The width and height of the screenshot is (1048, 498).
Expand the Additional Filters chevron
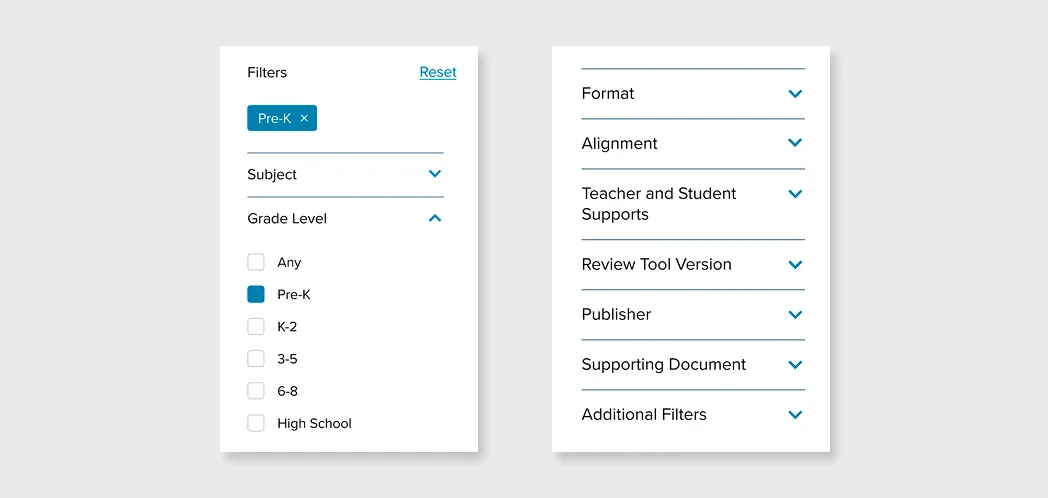(795, 415)
